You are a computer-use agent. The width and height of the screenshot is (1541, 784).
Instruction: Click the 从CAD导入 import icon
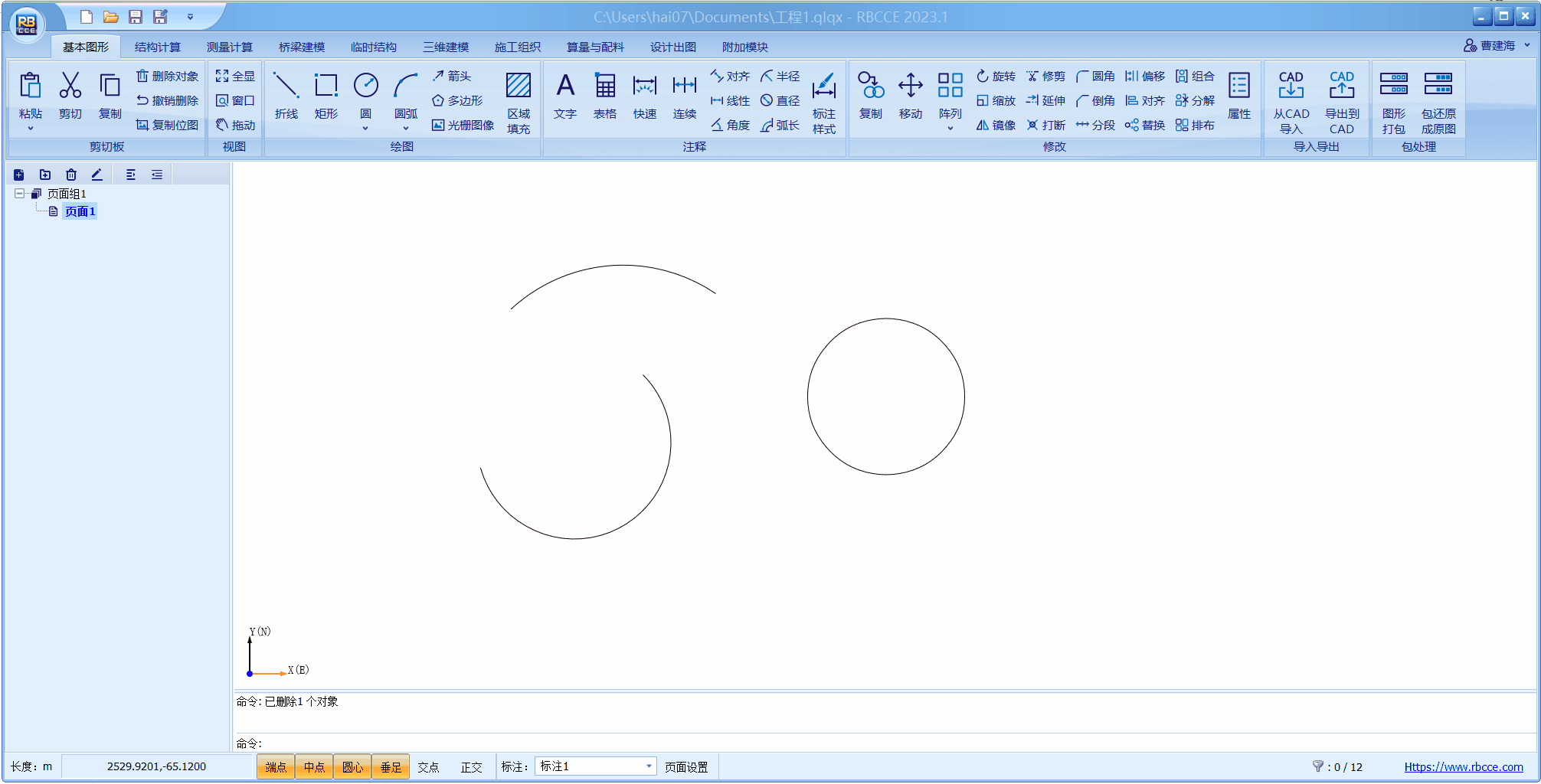click(x=1291, y=102)
